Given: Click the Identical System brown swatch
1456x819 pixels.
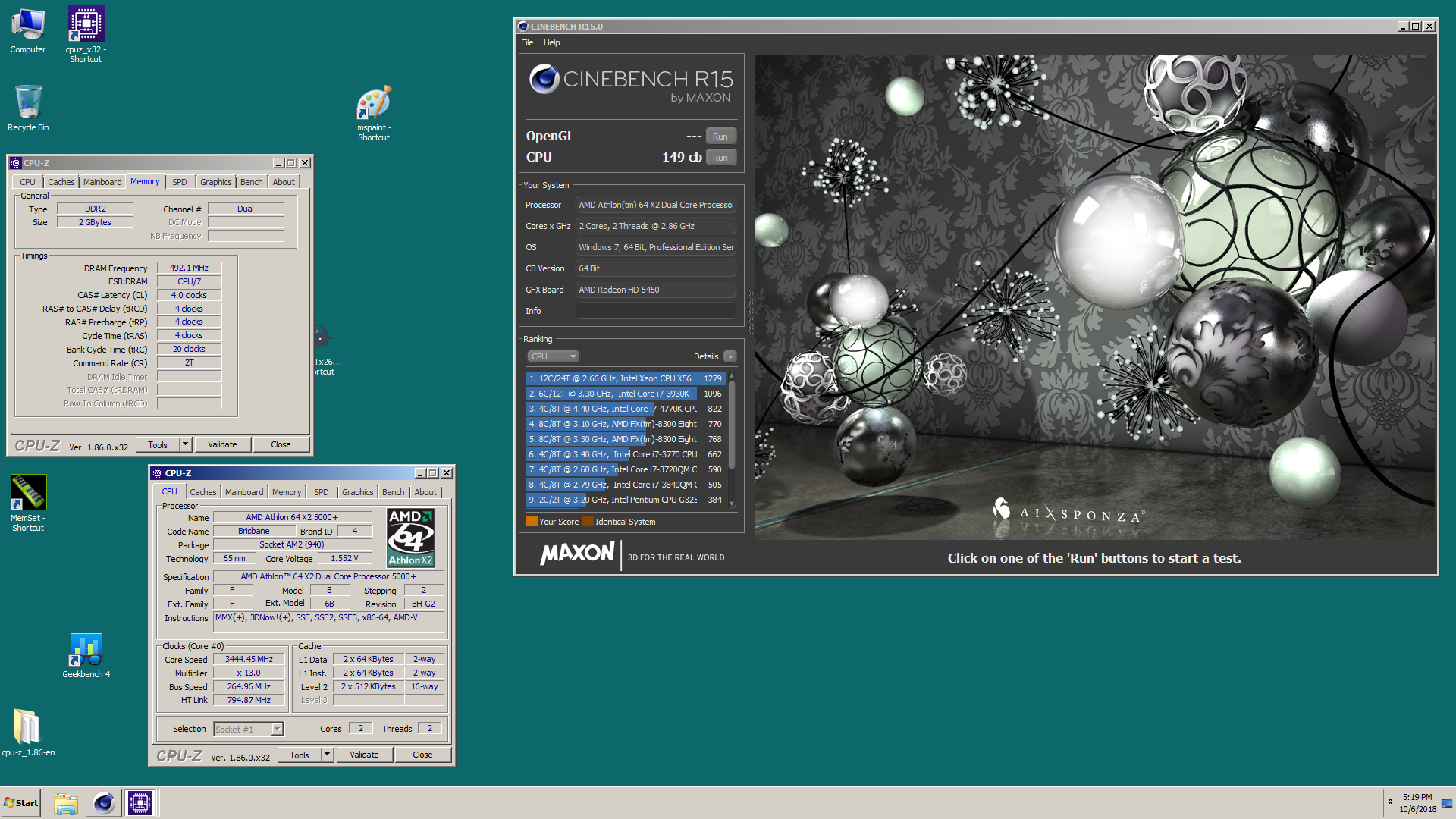Looking at the screenshot, I should (588, 522).
